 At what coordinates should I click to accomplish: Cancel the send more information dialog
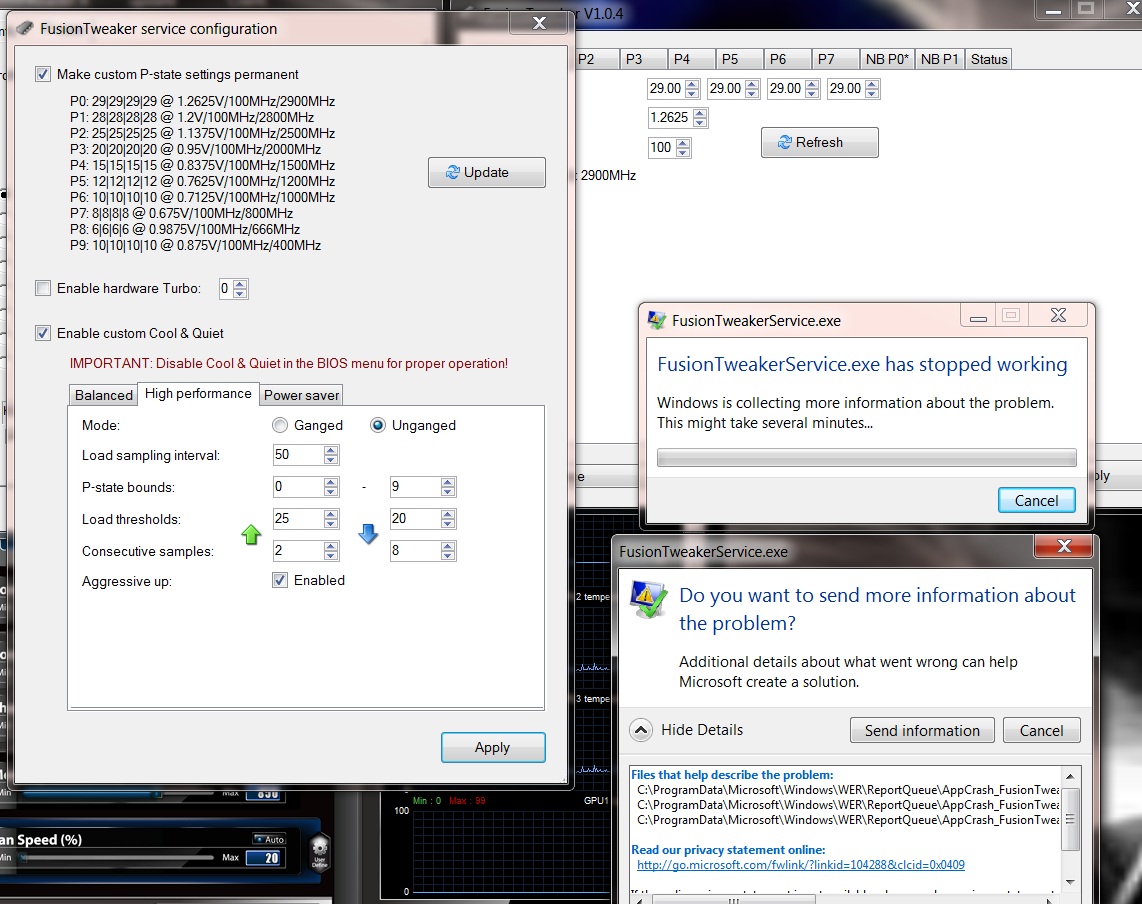point(1041,731)
